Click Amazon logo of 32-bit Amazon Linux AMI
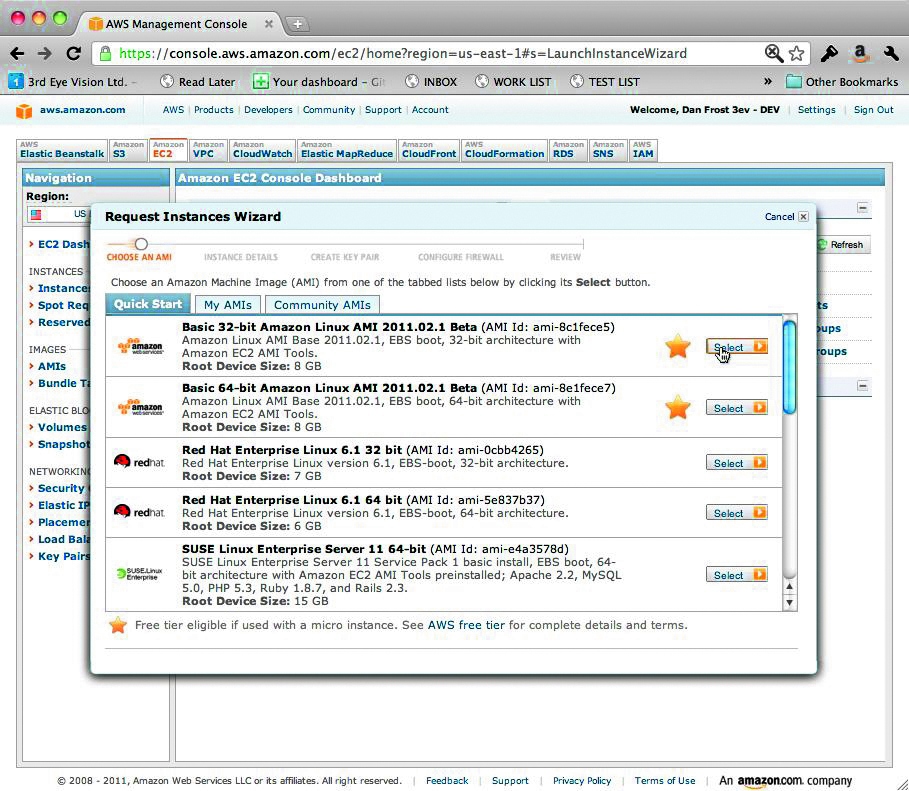 click(140, 346)
